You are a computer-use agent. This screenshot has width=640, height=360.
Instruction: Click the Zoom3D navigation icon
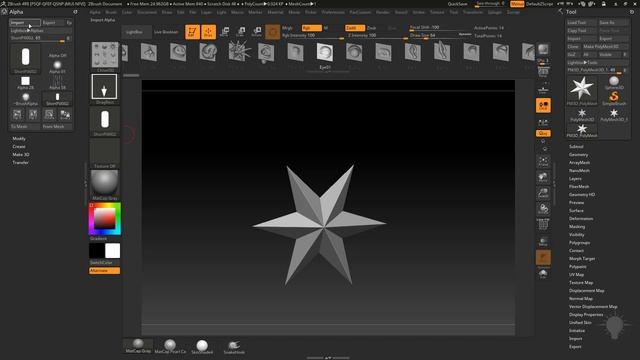(x=543, y=193)
